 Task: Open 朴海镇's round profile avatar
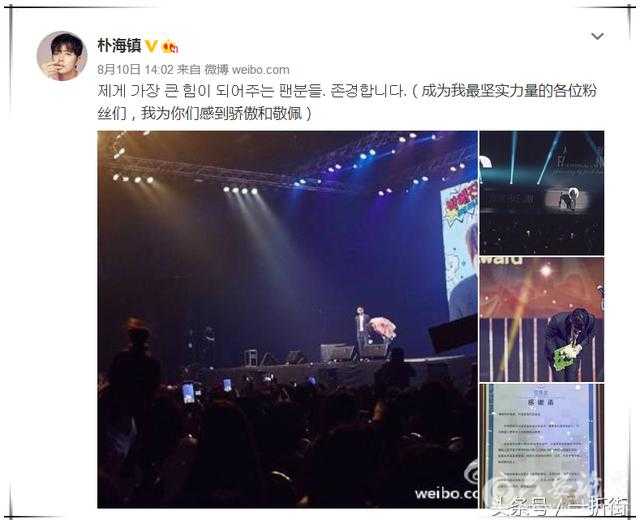[x=62, y=56]
